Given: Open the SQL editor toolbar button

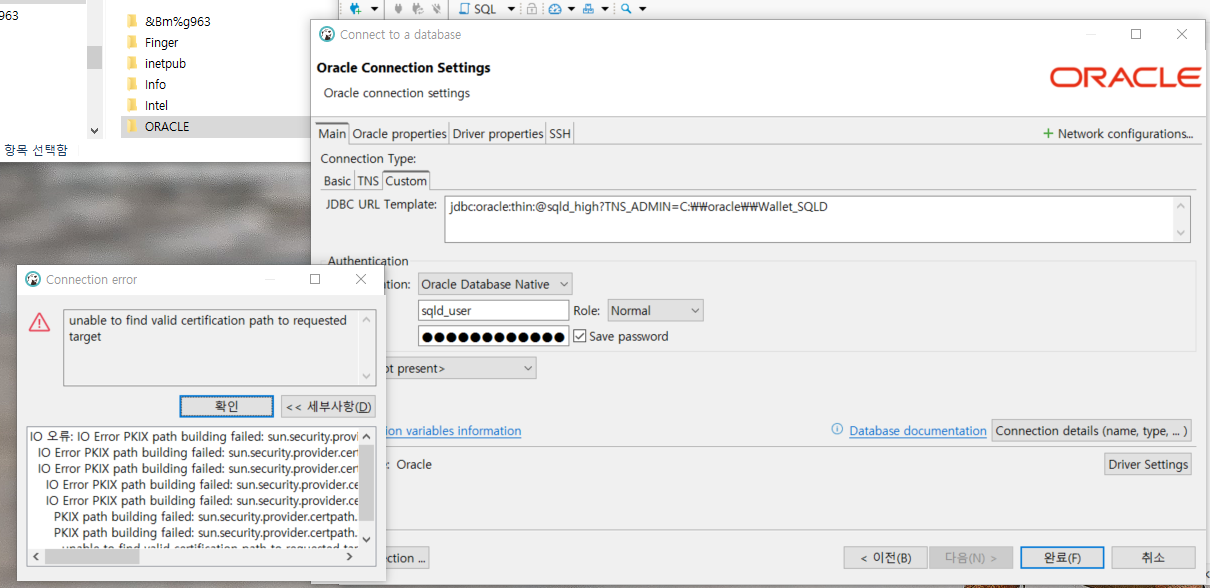Looking at the screenshot, I should click(478, 8).
